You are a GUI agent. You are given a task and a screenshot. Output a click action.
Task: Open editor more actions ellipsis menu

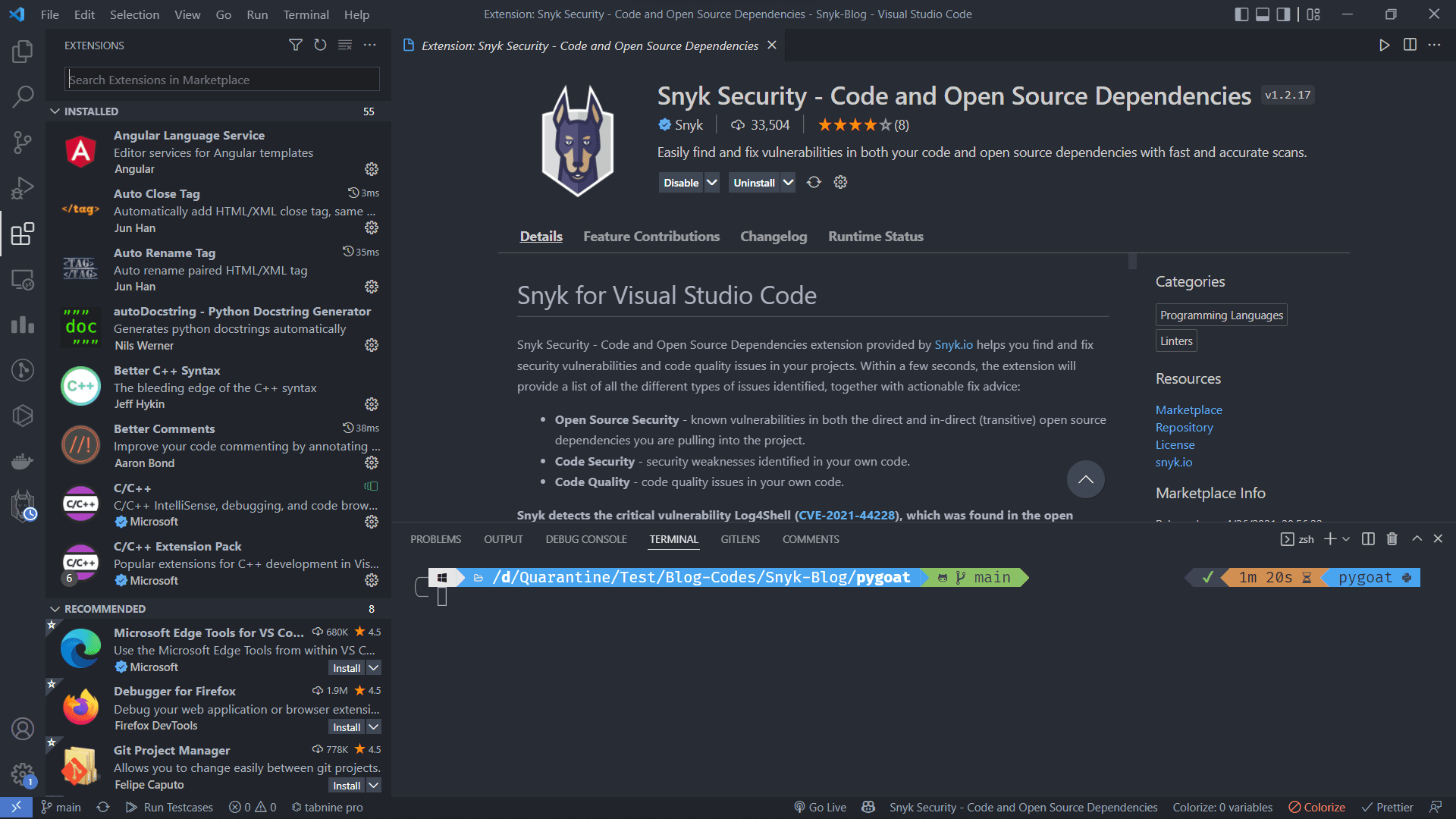(1435, 45)
